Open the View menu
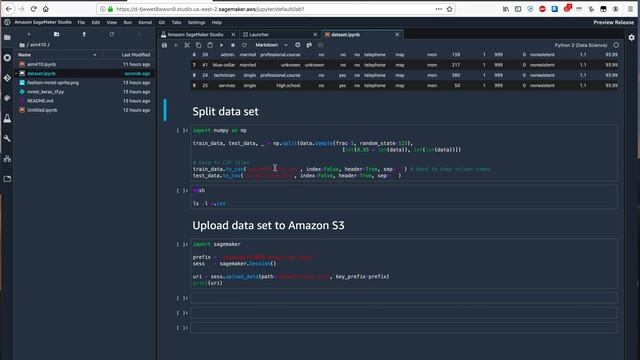 [x=111, y=22]
